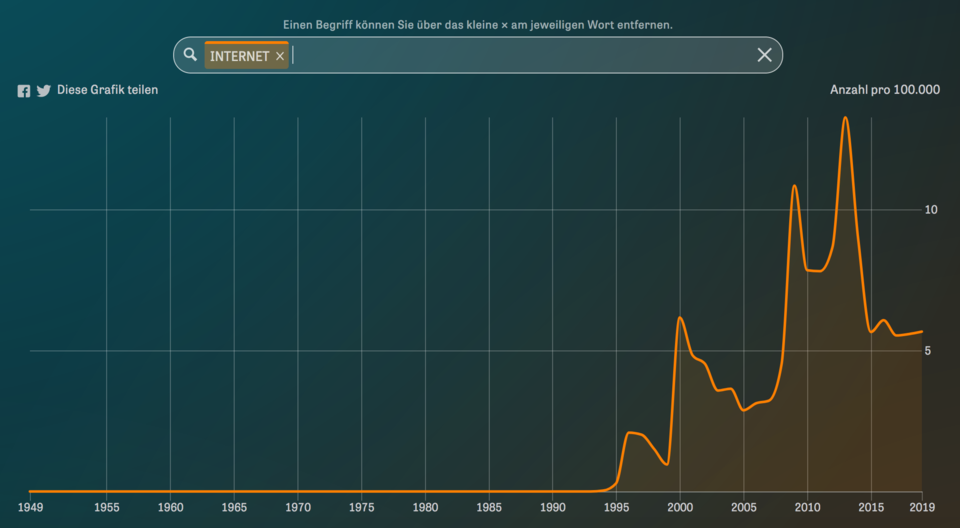Image resolution: width=960 pixels, height=528 pixels.
Task: Click the "Diese Grafik teilen" text
Action: [x=107, y=90]
